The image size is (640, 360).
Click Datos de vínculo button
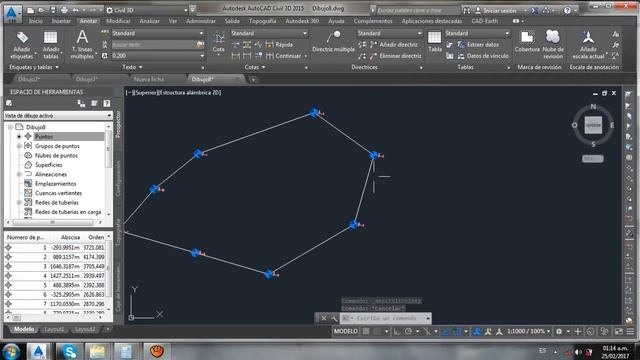coord(483,56)
